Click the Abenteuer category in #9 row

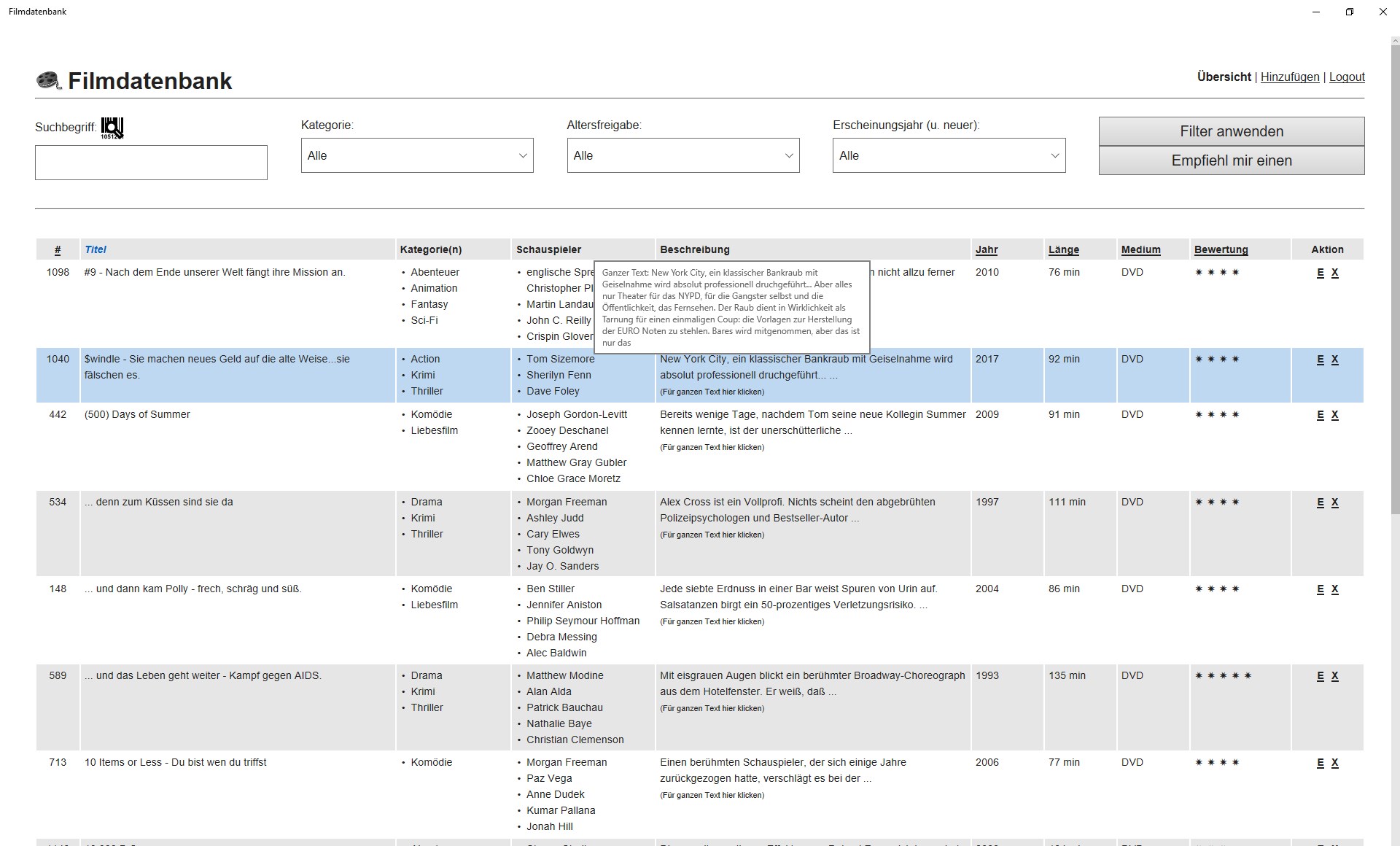click(435, 272)
